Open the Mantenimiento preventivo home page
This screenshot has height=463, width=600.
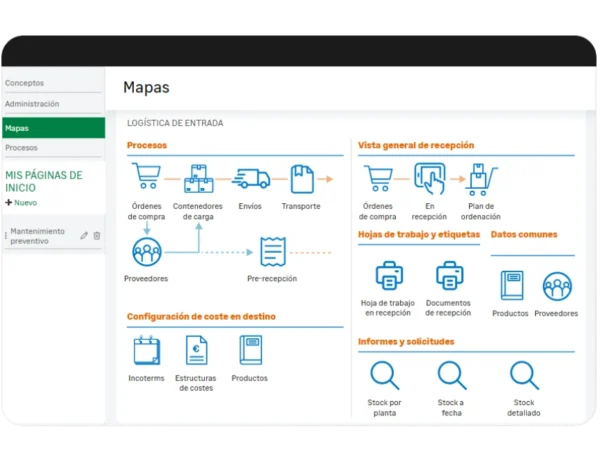click(38, 236)
